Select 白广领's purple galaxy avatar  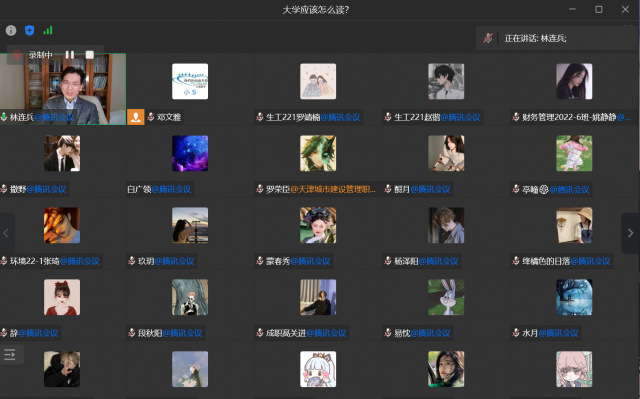click(x=190, y=153)
